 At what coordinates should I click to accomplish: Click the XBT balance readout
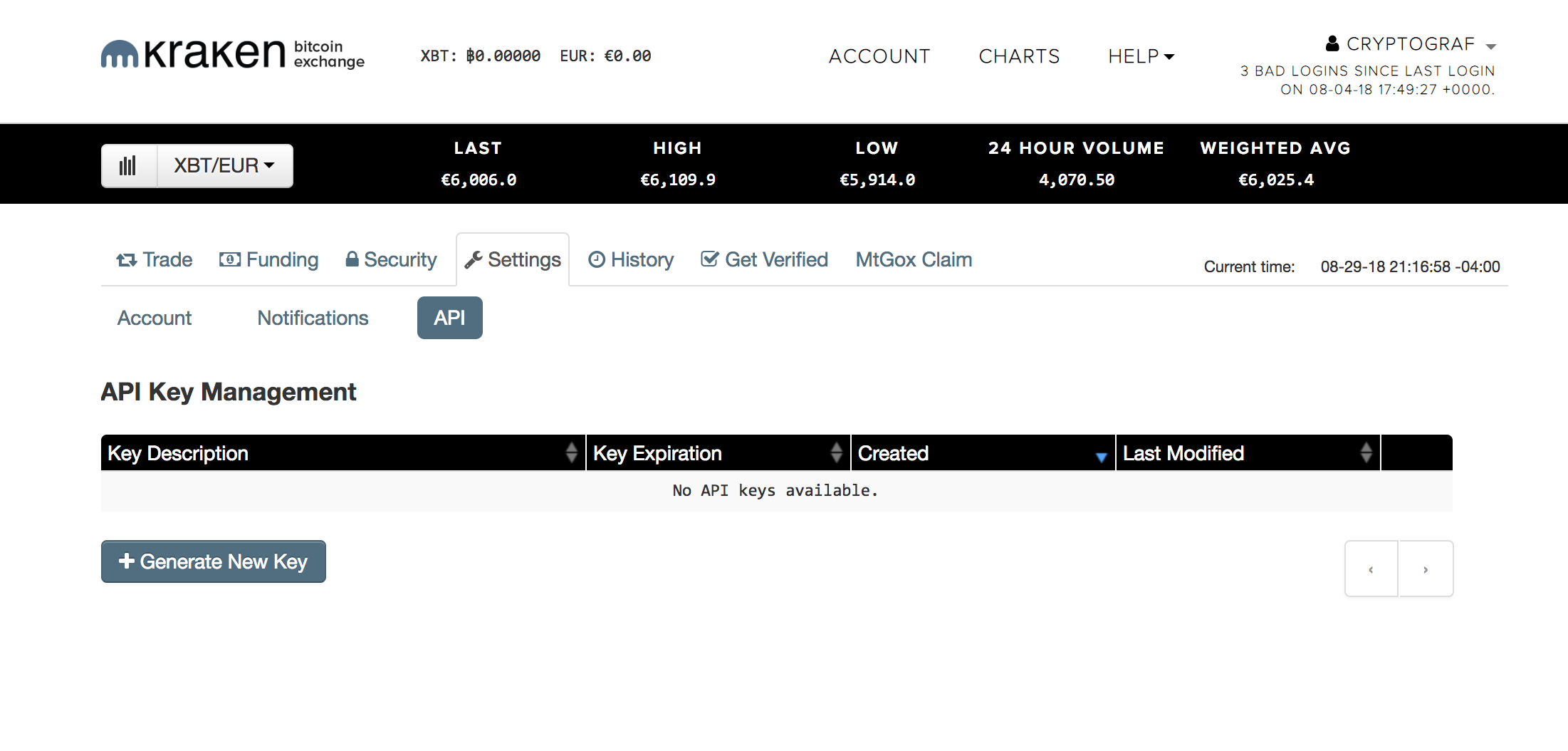481,56
